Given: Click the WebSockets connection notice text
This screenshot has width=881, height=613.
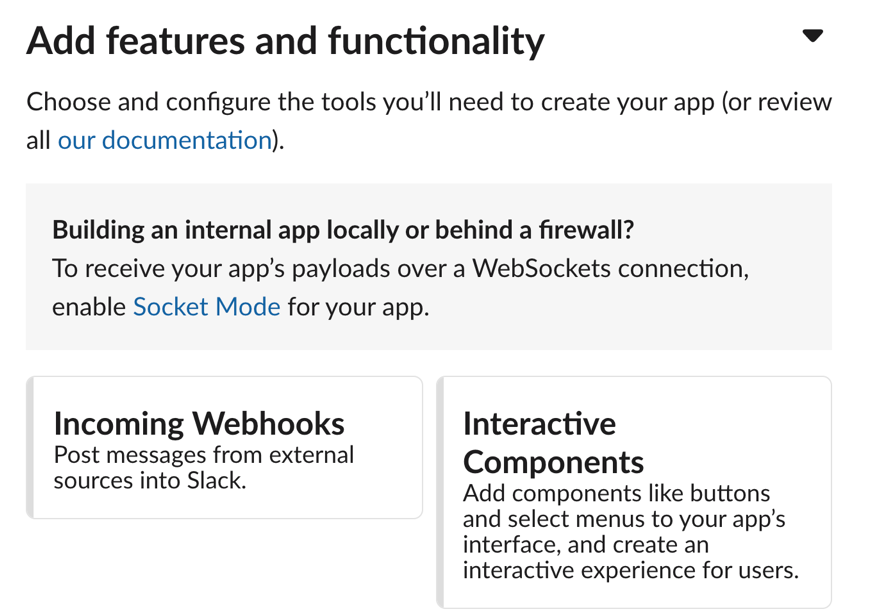Looking at the screenshot, I should (x=401, y=267).
